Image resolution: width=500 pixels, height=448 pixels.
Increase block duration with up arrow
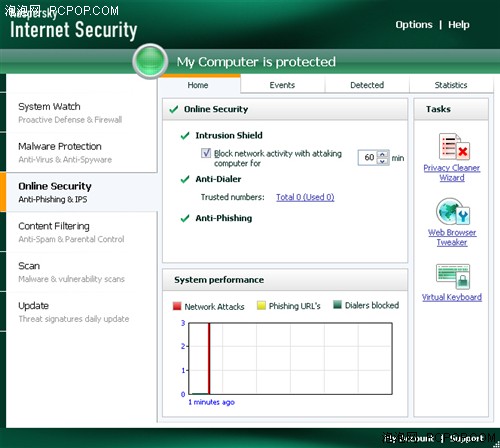[x=383, y=154]
